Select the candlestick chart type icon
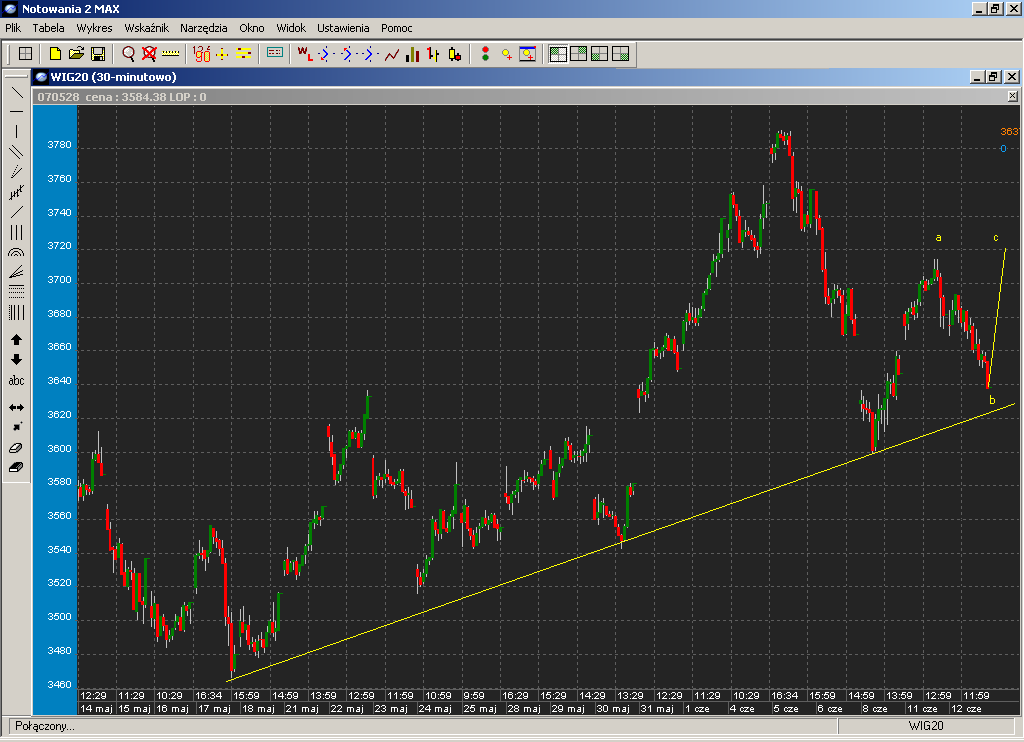The image size is (1024, 742). click(455, 54)
